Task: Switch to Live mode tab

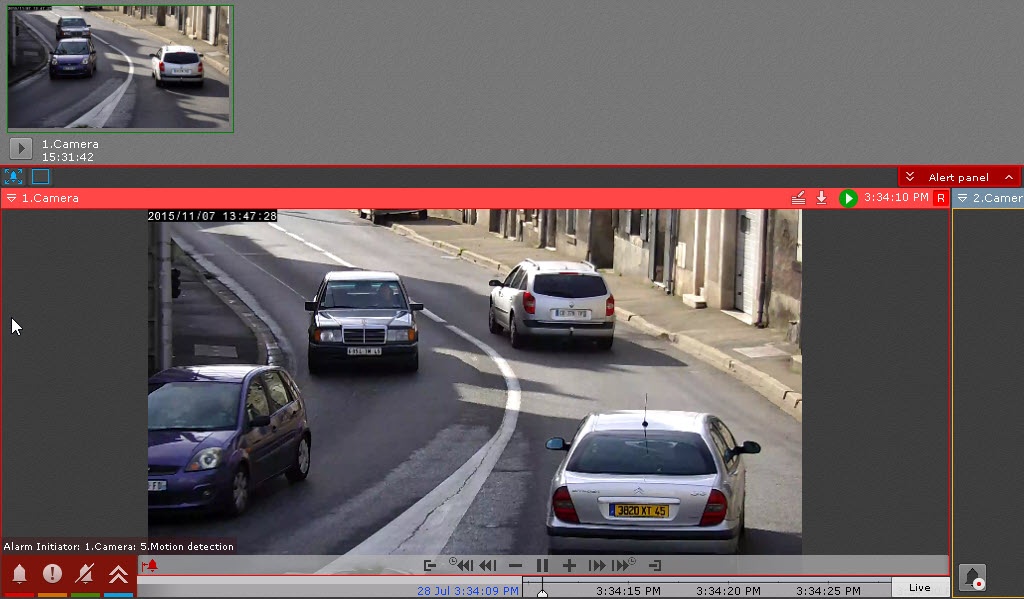Action: tap(919, 587)
